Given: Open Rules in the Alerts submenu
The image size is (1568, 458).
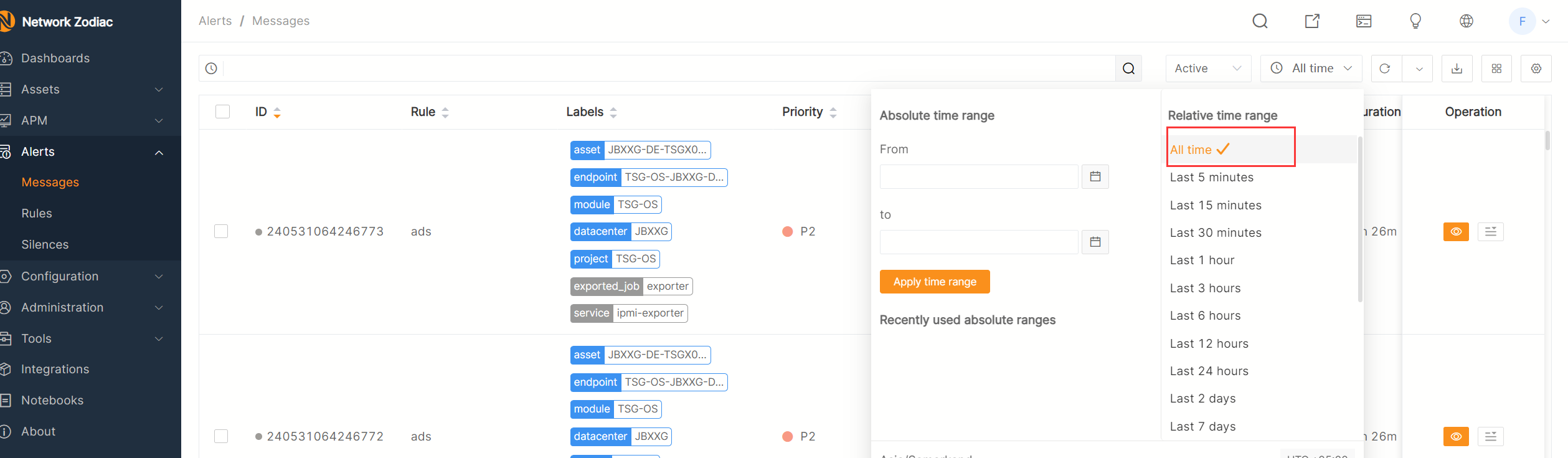Looking at the screenshot, I should click(x=37, y=214).
